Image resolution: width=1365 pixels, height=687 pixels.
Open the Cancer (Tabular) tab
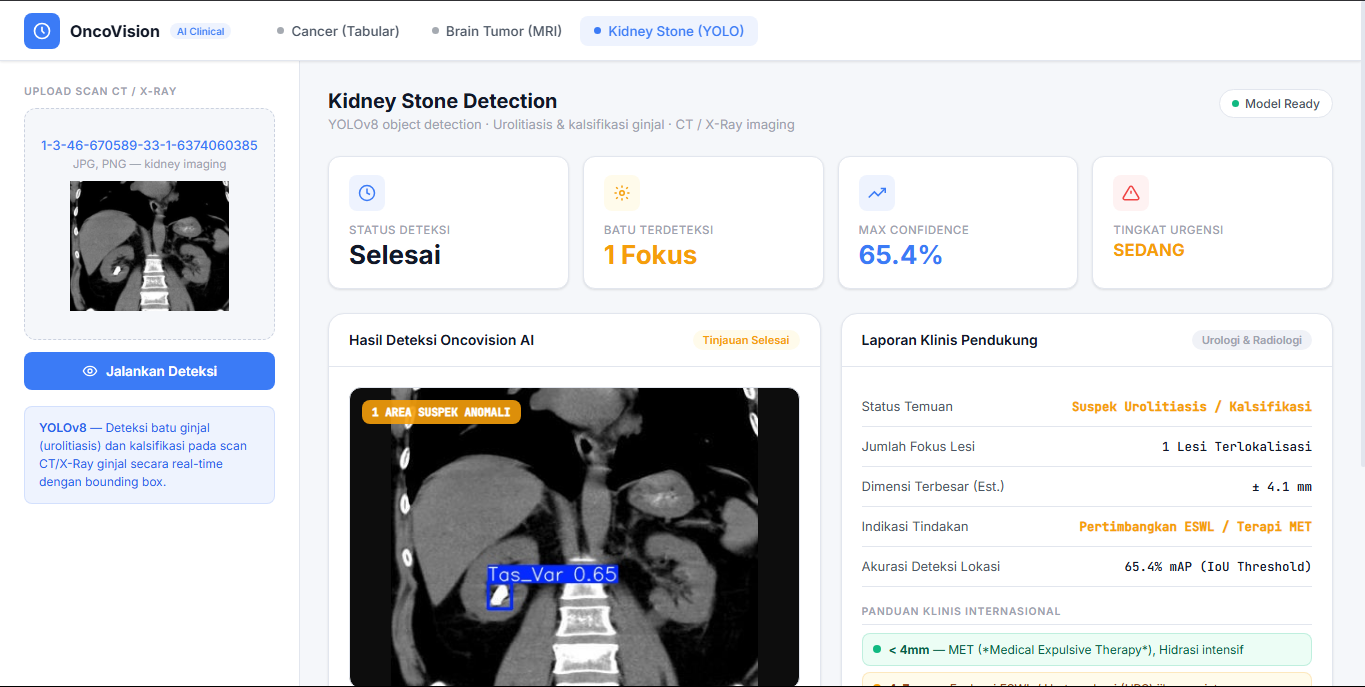pyautogui.click(x=338, y=31)
